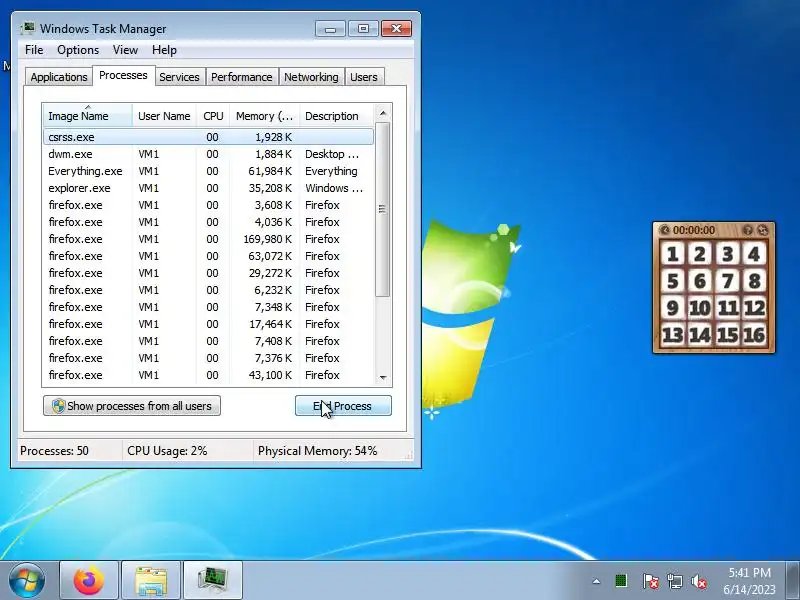Click the process list scroll up arrow
The image size is (800, 600).
(383, 113)
